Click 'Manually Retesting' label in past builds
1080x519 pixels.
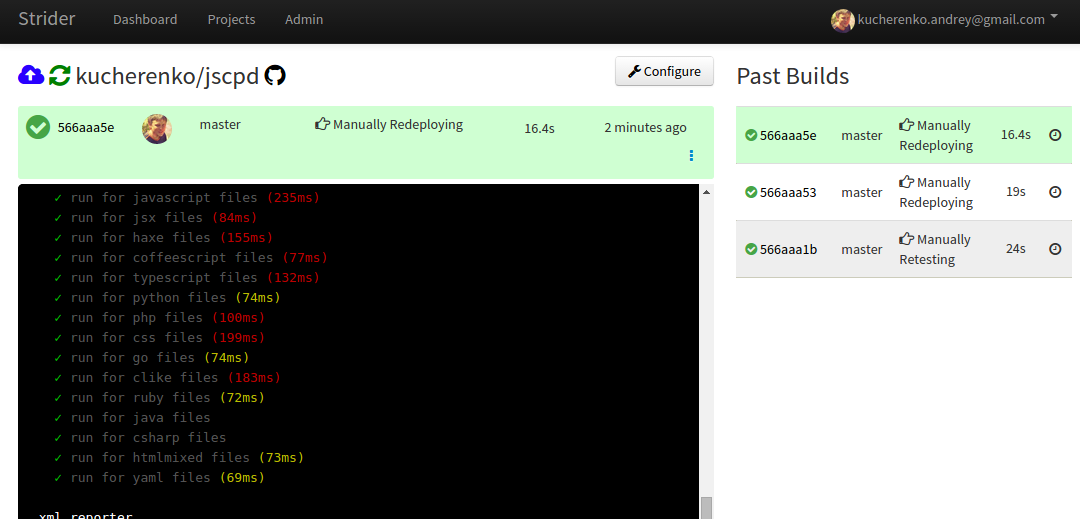coord(935,249)
